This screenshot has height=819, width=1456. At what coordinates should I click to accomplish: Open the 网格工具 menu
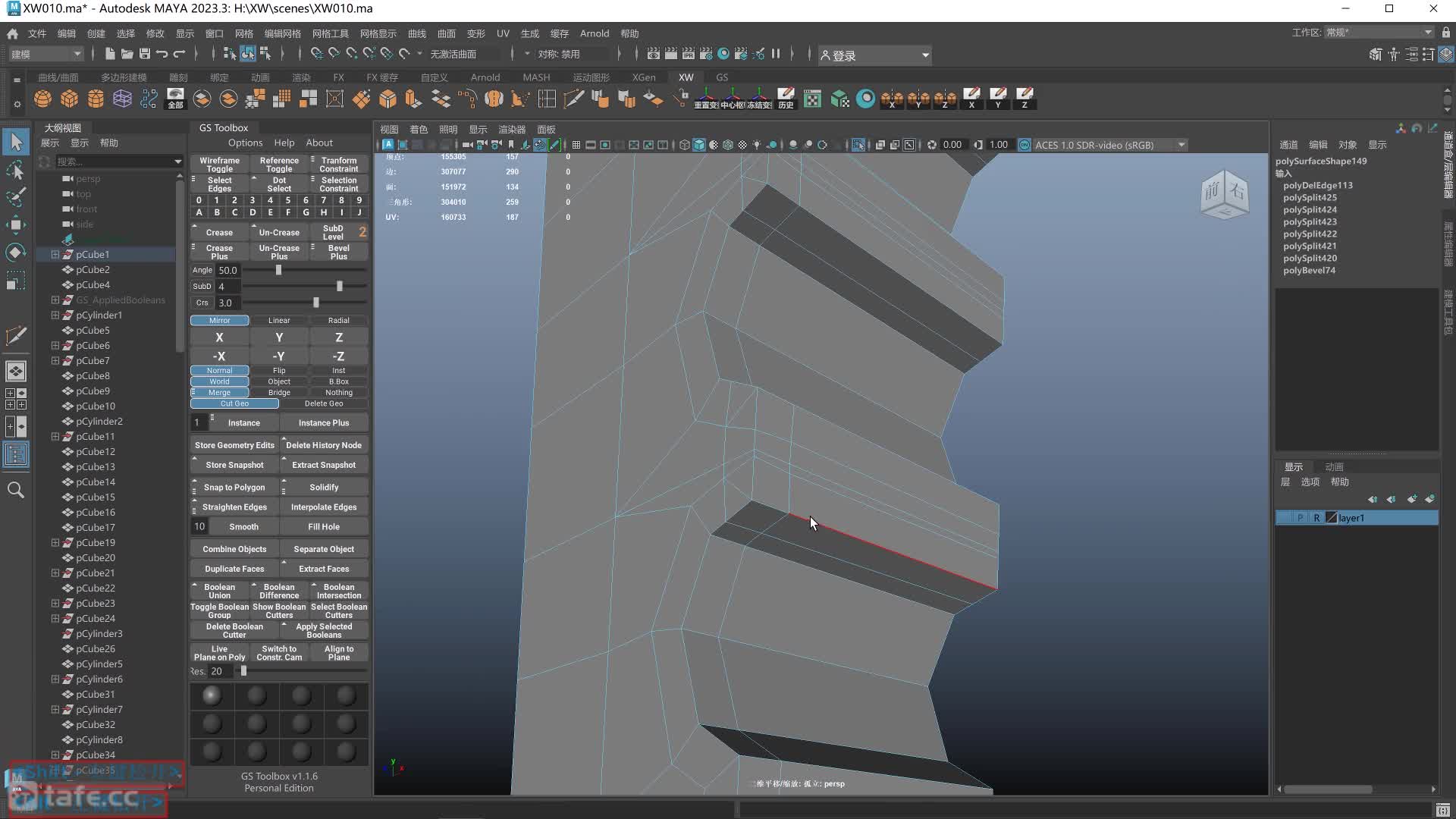tap(330, 33)
